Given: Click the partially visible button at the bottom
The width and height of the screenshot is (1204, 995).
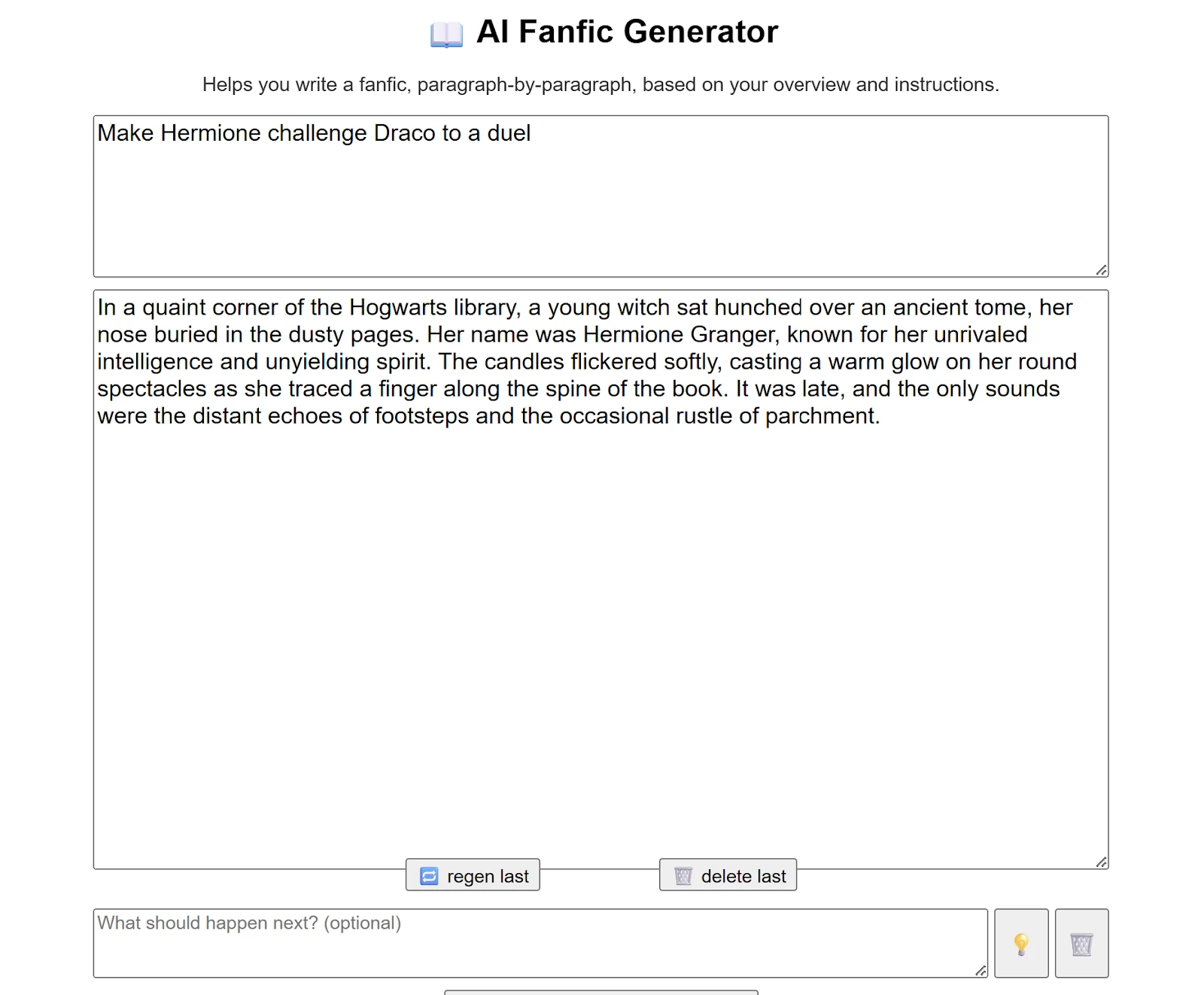Looking at the screenshot, I should point(600,992).
